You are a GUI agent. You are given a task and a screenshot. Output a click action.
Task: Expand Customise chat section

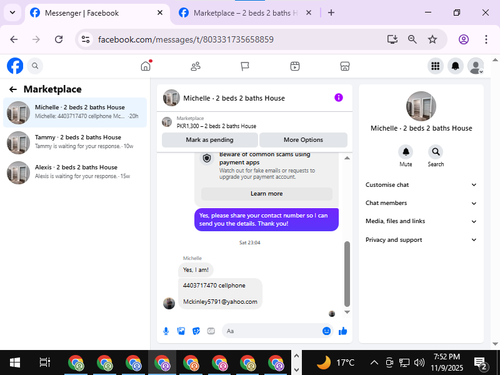click(x=421, y=185)
